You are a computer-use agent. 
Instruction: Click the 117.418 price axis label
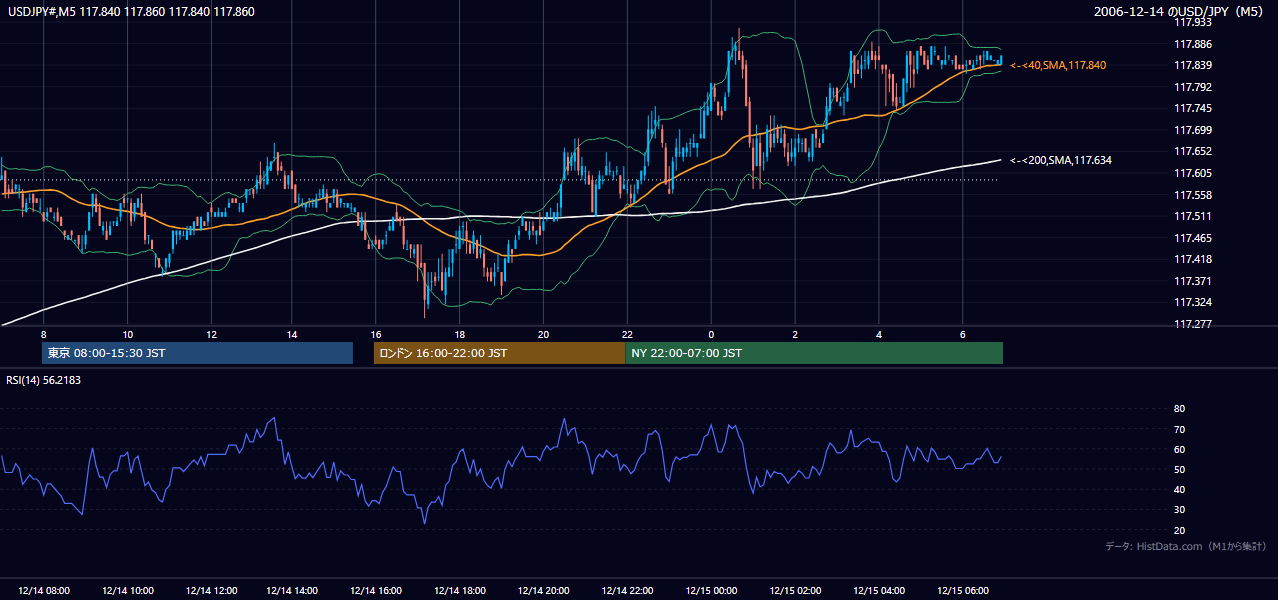pyautogui.click(x=1192, y=259)
